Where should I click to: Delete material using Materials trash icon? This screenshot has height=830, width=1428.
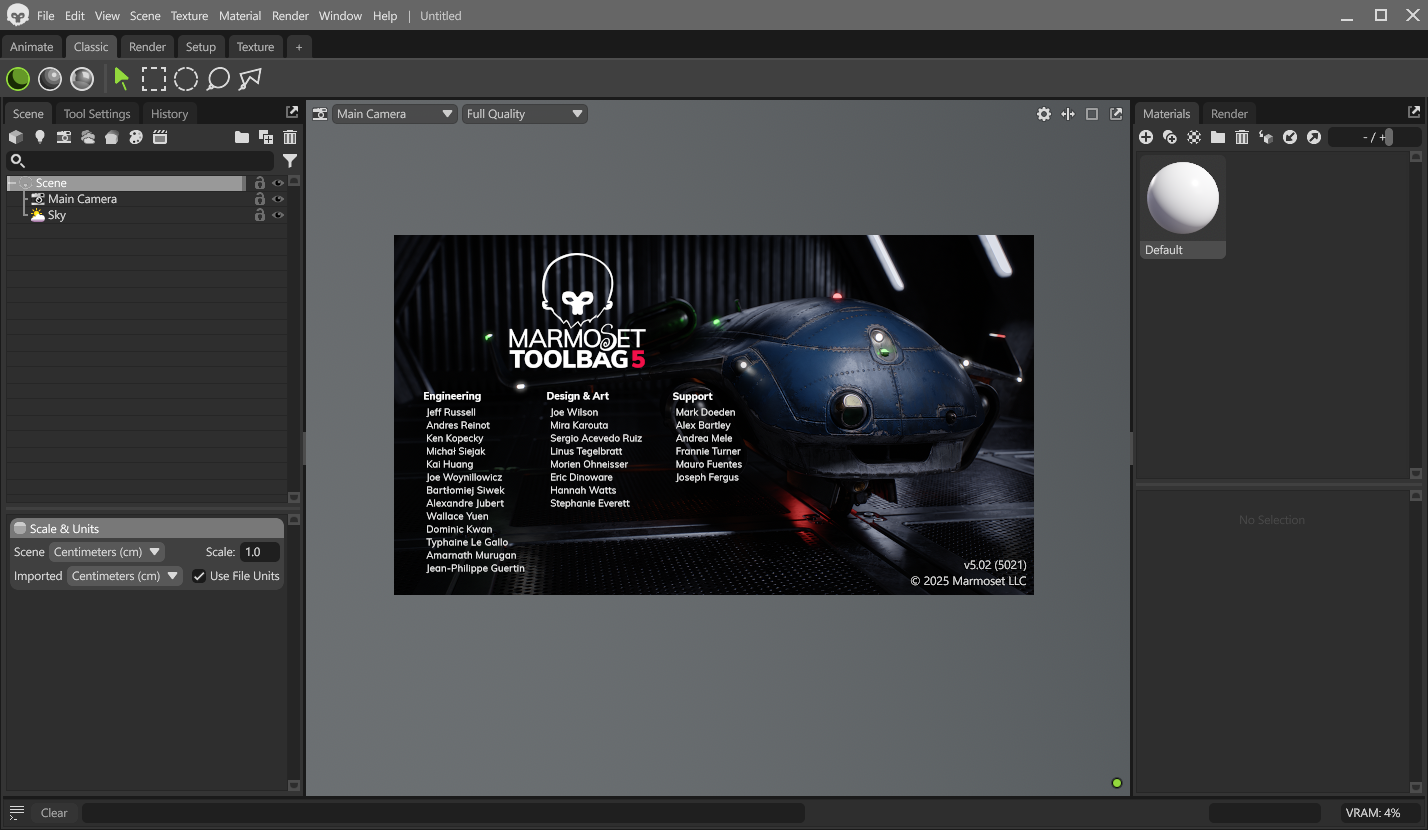pyautogui.click(x=1242, y=137)
